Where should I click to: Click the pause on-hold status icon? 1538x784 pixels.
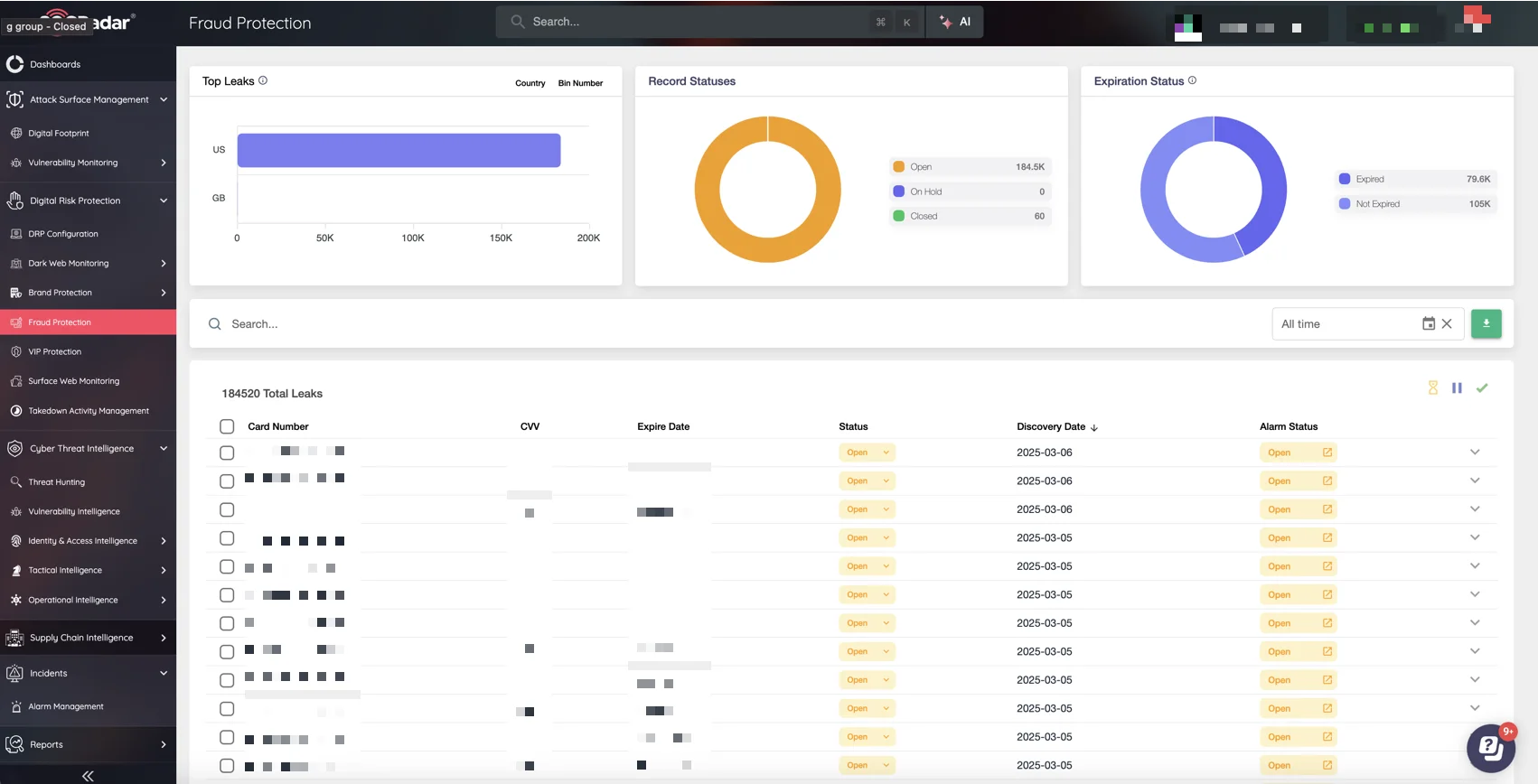click(1457, 387)
